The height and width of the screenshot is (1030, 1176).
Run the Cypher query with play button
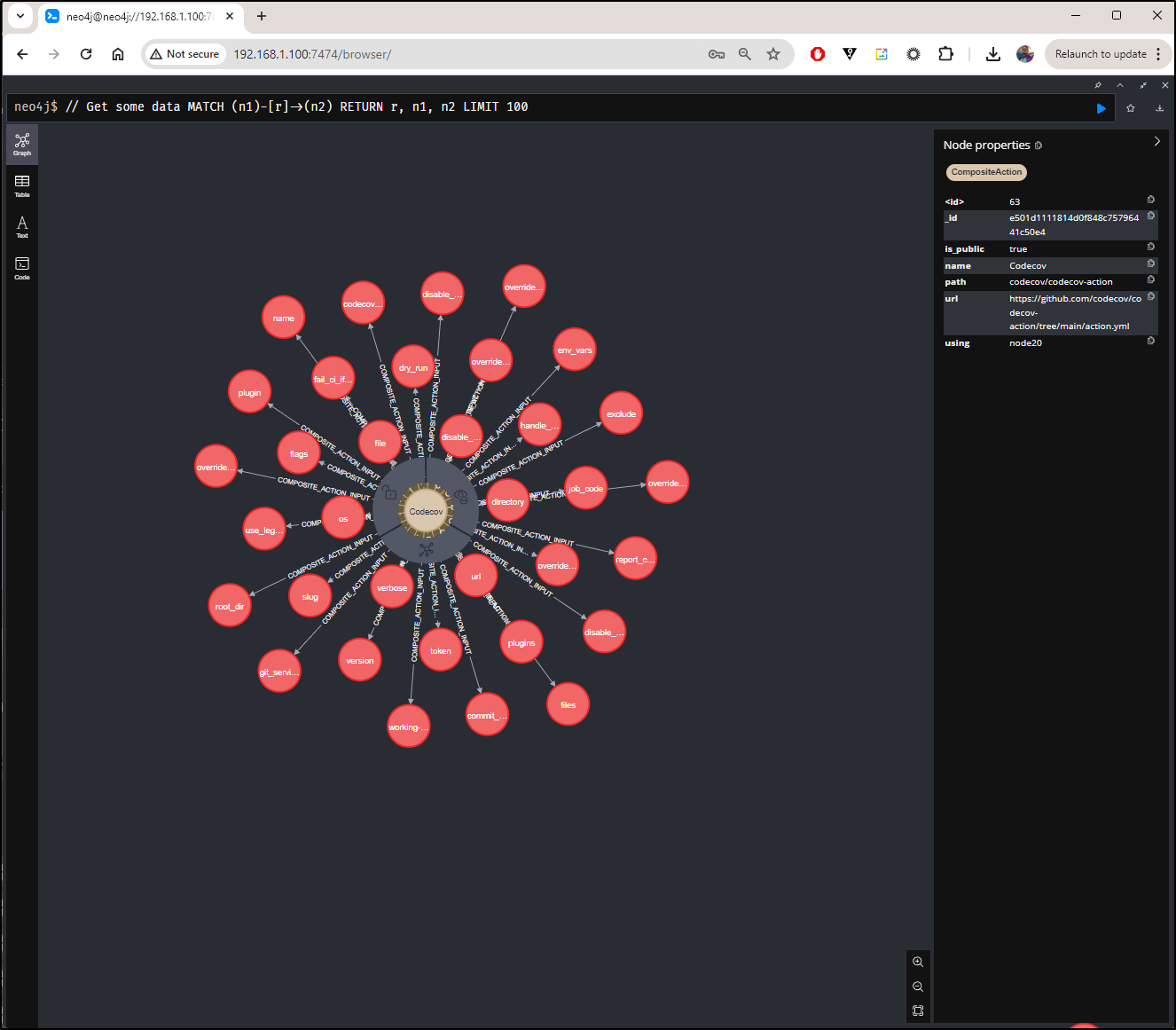(1101, 108)
